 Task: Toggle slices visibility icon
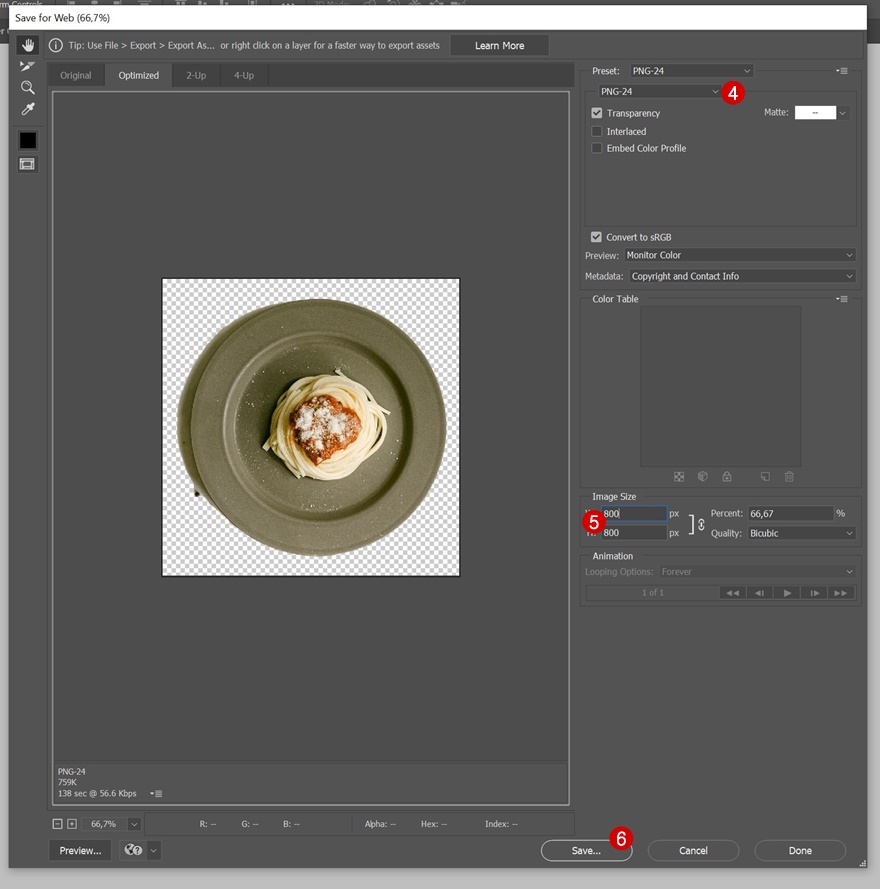(27, 164)
